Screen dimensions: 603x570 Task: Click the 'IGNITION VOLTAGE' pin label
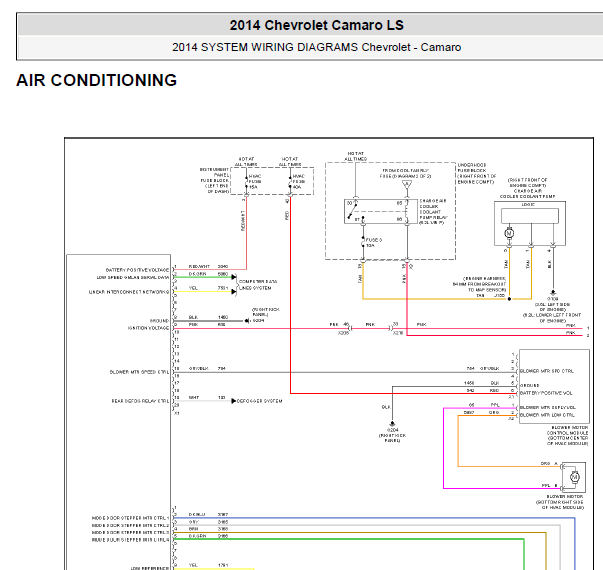(x=148, y=328)
